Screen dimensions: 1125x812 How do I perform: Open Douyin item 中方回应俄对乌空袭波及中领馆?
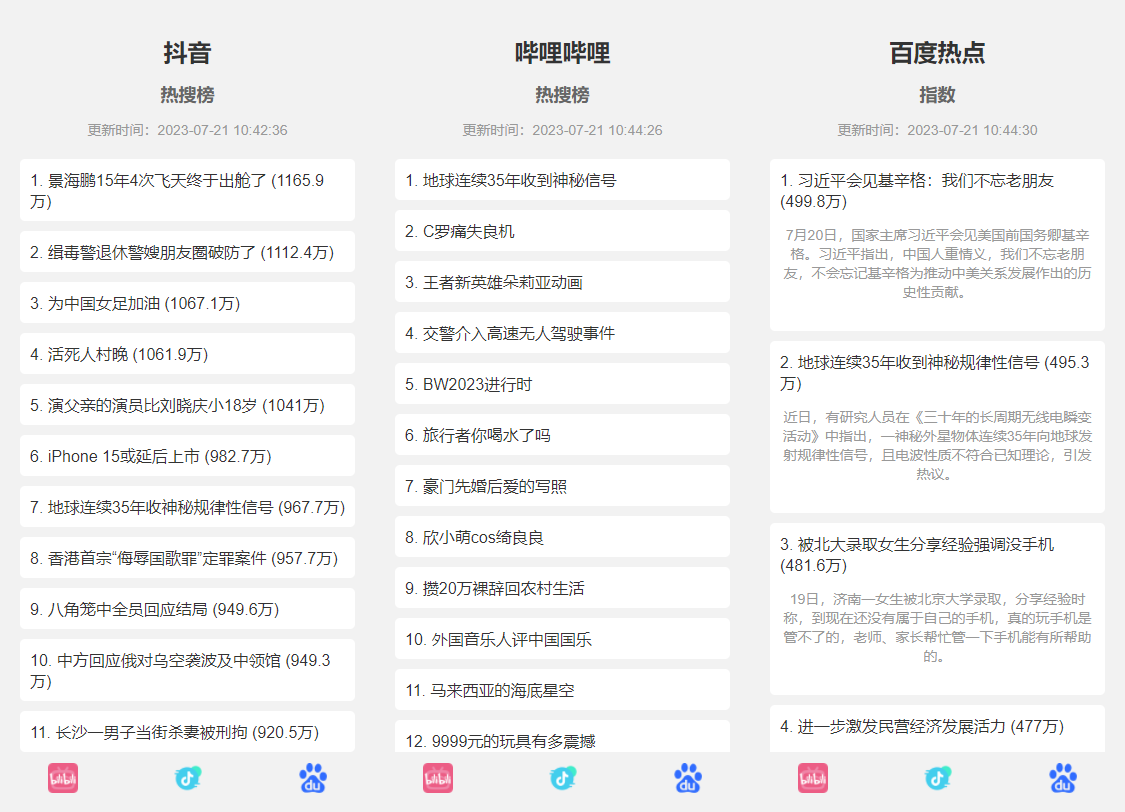tap(187, 670)
